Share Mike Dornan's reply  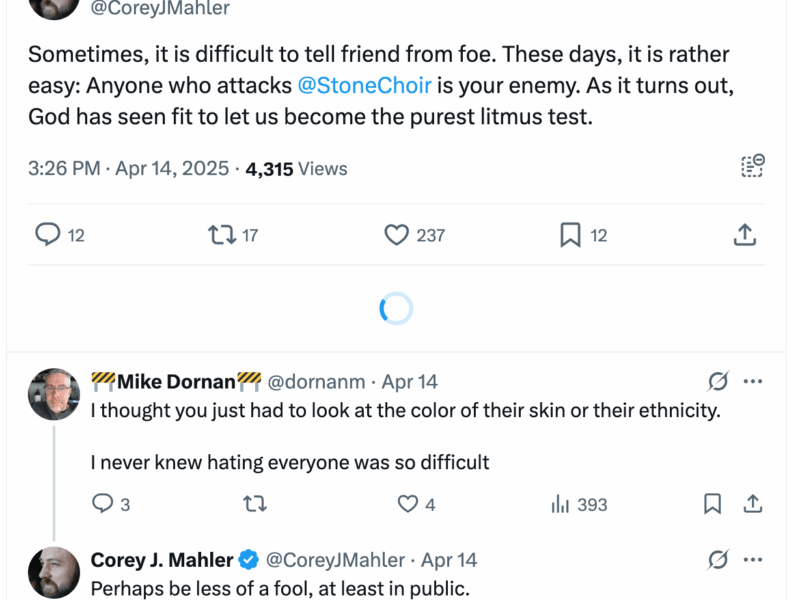[752, 504]
